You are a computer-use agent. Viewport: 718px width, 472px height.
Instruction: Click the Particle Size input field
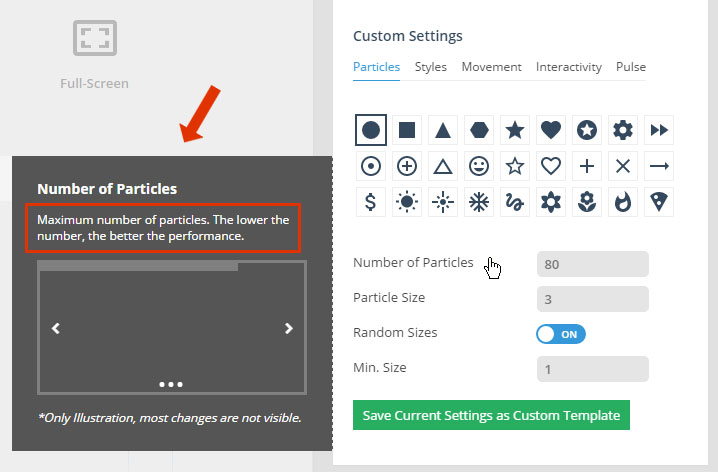593,299
